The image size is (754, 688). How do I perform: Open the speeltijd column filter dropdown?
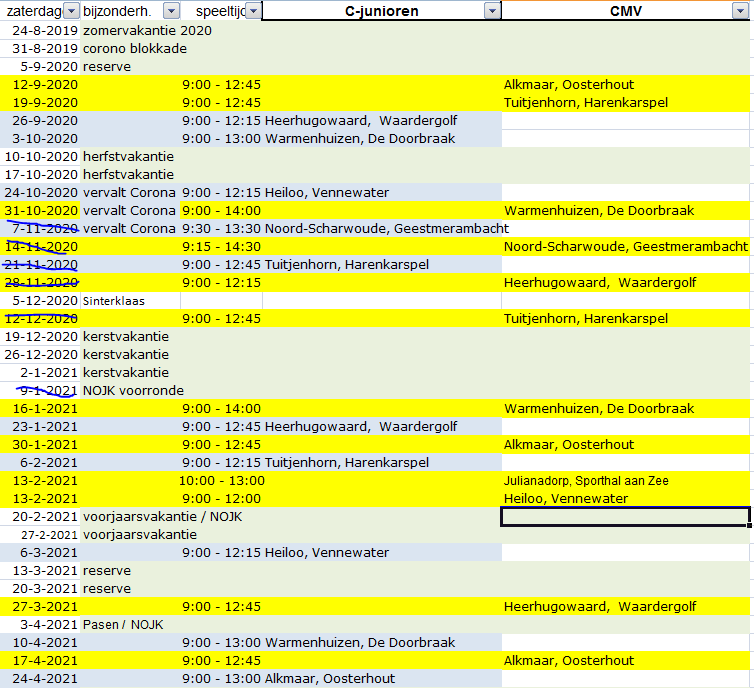pyautogui.click(x=253, y=11)
